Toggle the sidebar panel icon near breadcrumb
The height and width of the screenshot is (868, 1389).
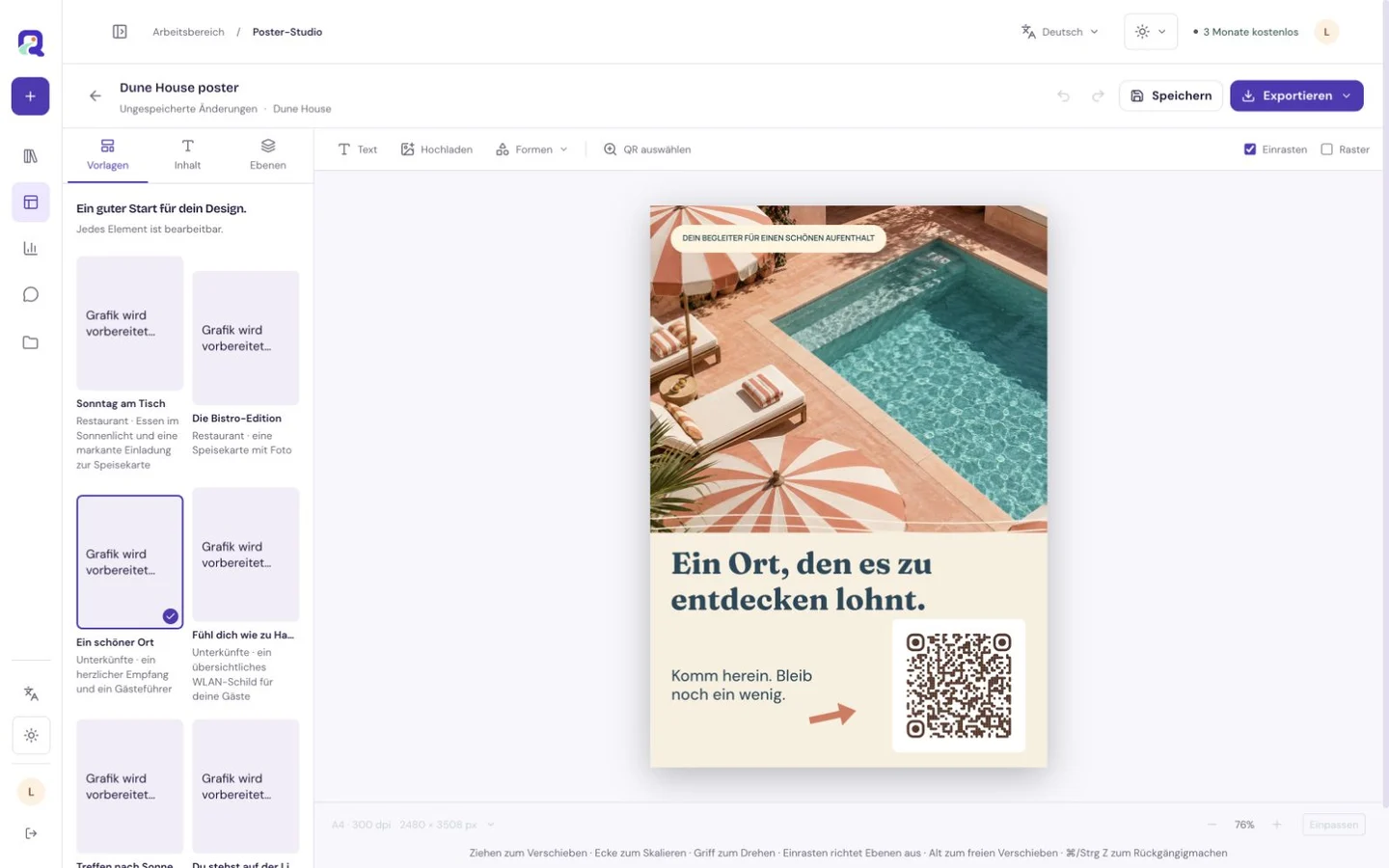click(120, 32)
